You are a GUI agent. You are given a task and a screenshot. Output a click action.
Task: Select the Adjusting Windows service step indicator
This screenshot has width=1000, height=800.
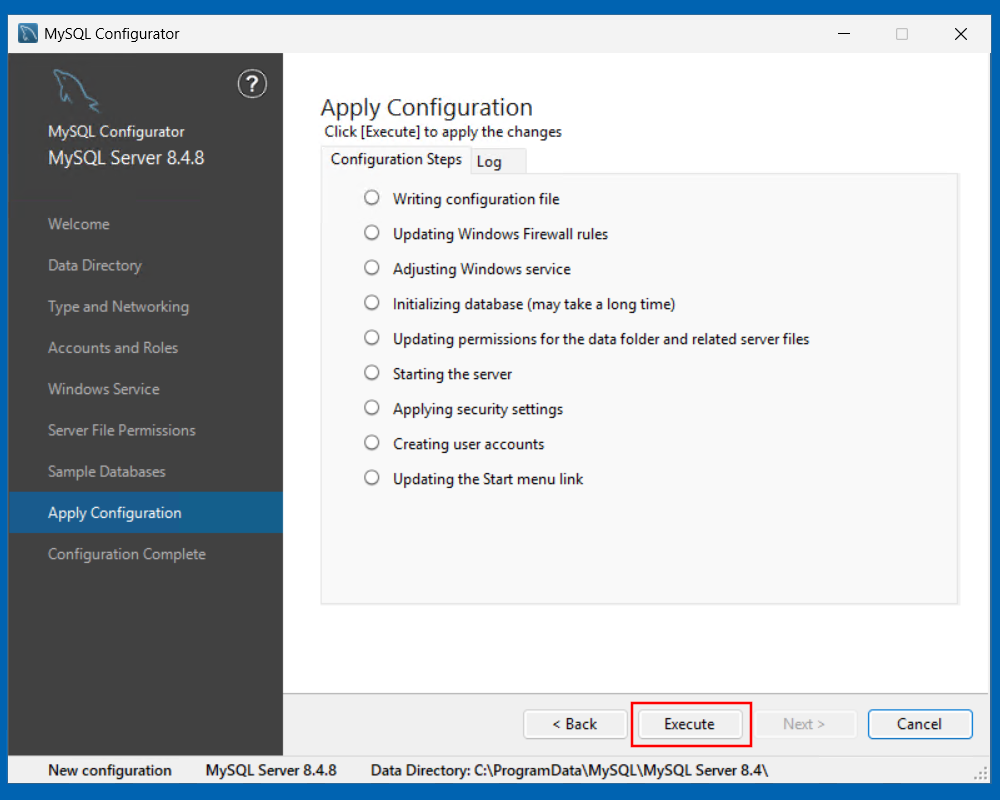(372, 268)
